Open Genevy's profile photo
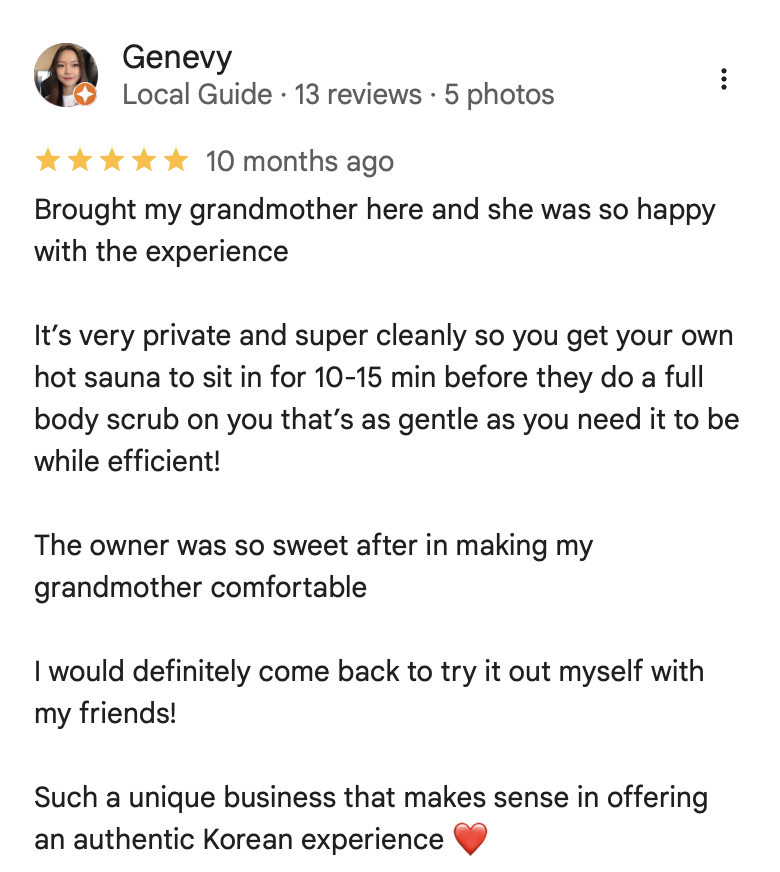Screen dimensions: 780x872 click(x=65, y=75)
